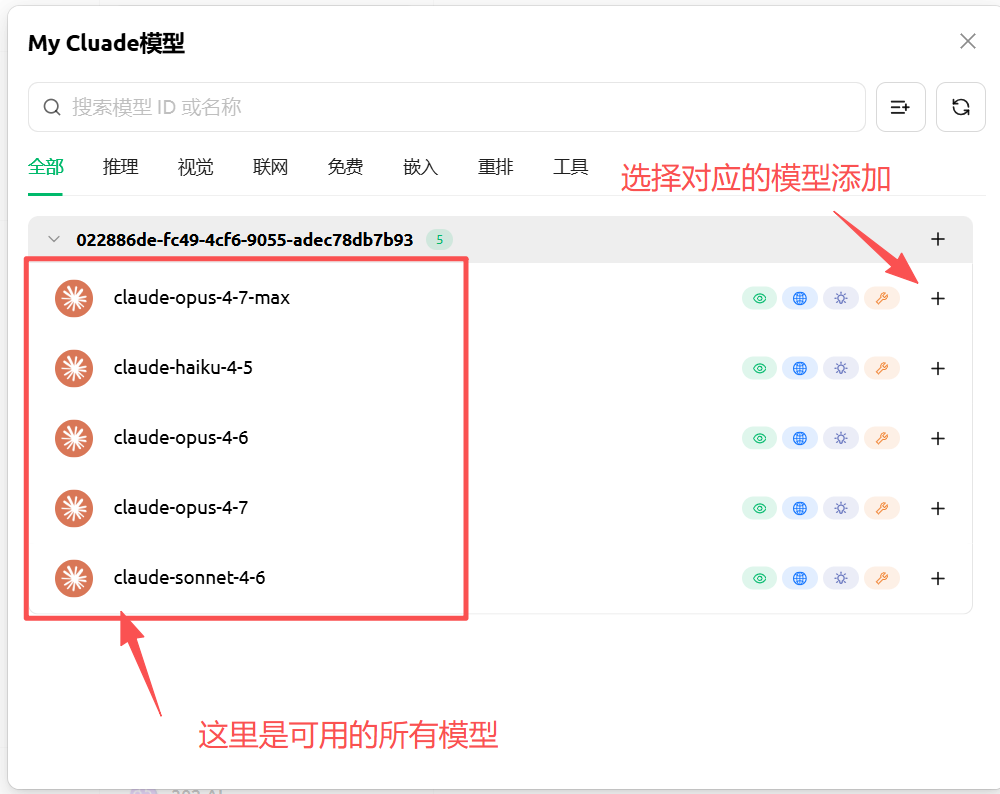Screen dimensions: 1000x794
Task: Click the web globe tag for claude-sonnet-4-6
Action: click(x=800, y=579)
